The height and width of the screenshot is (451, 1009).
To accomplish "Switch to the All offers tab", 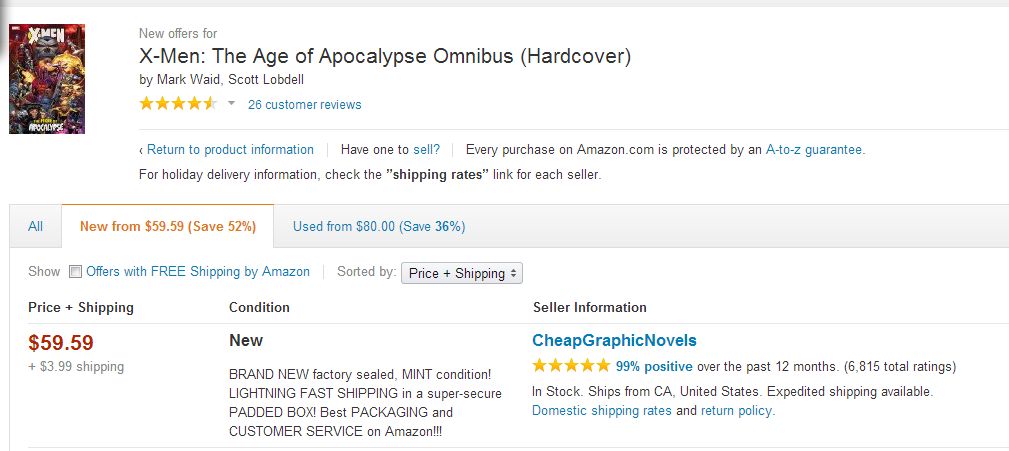I will click(36, 227).
